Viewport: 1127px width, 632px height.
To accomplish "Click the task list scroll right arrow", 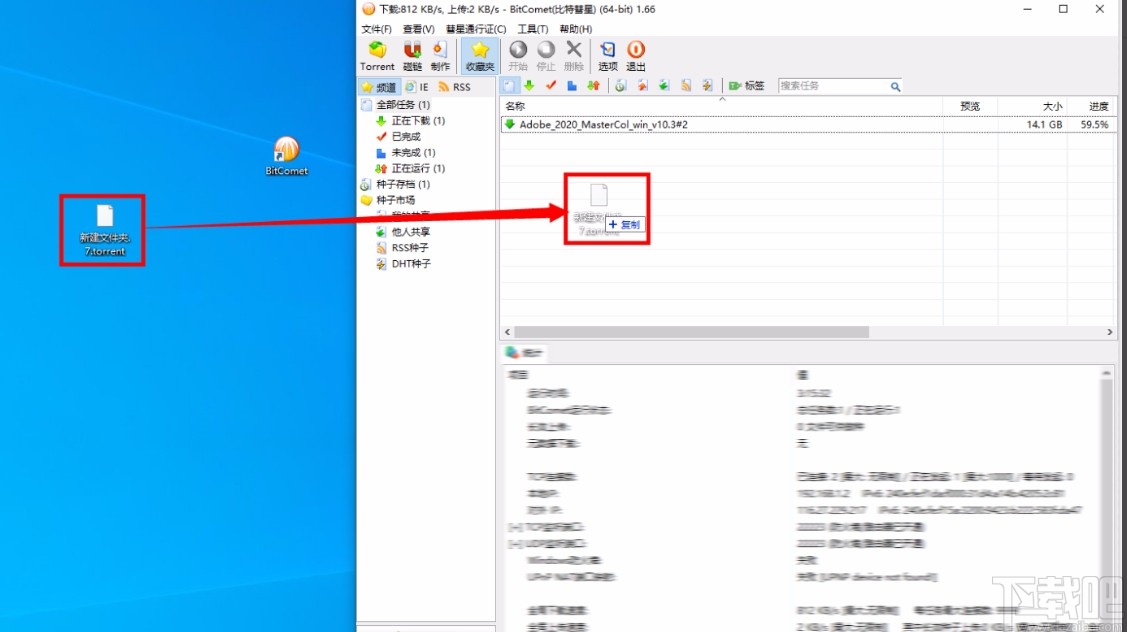I will pyautogui.click(x=1110, y=332).
